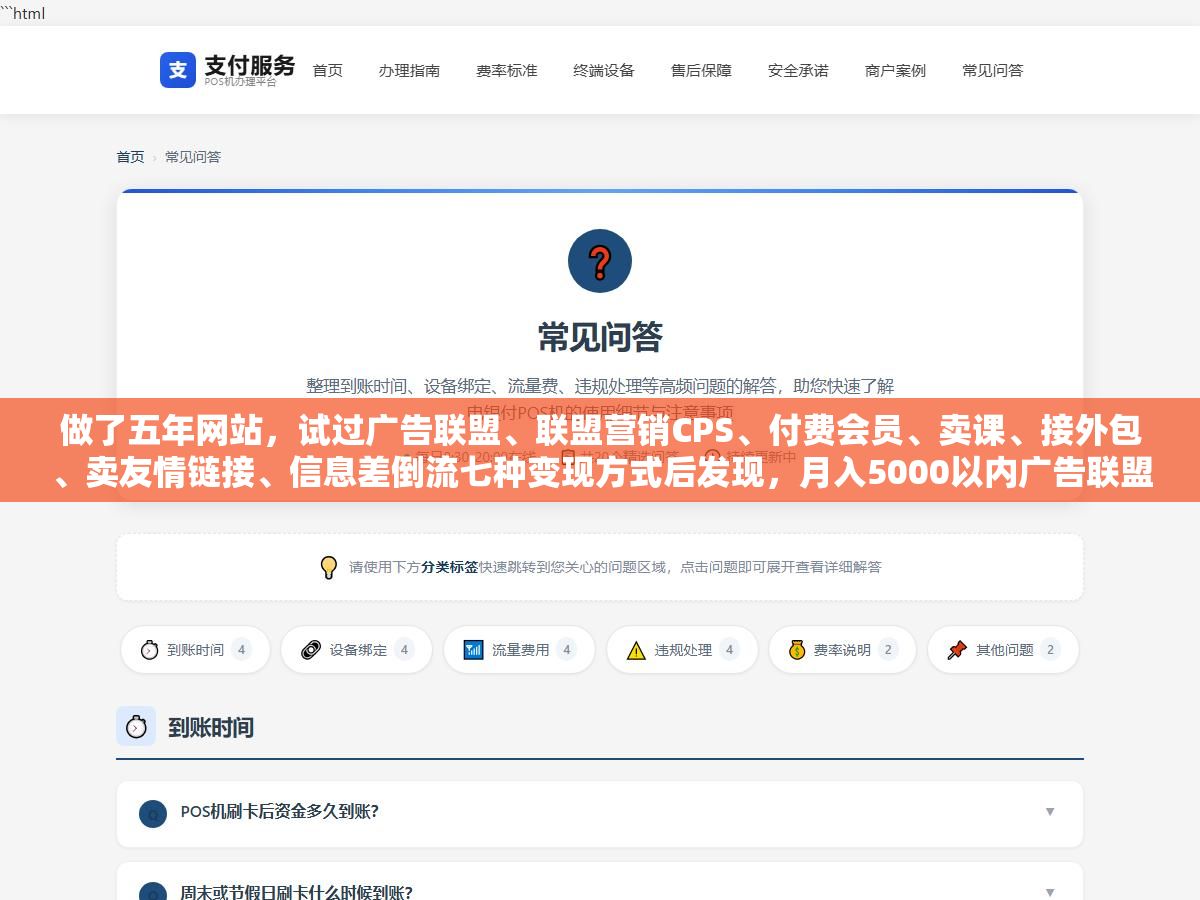This screenshot has width=1200, height=900.
Task: Click dropdown arrow on POS机刷卡后资金多久到账 row
Action: tap(1050, 812)
